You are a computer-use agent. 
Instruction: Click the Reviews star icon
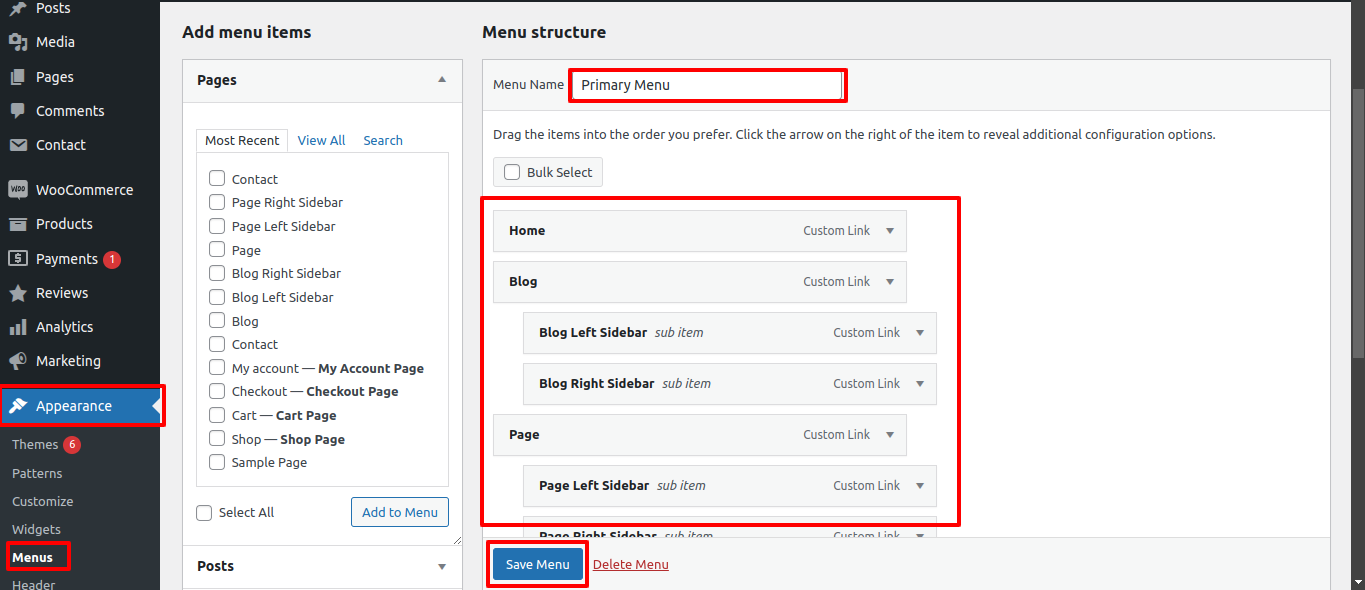[x=17, y=293]
